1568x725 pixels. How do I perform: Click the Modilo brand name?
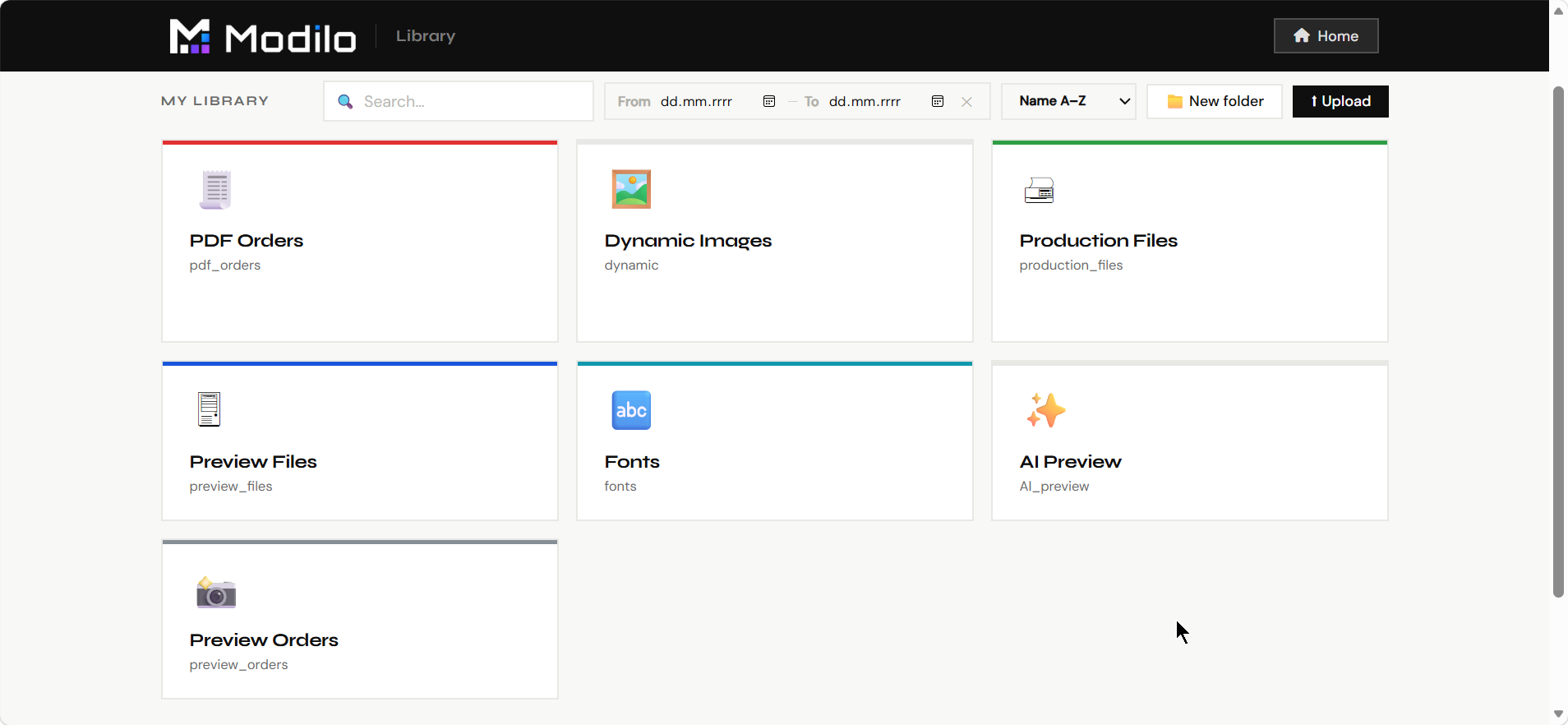[x=291, y=38]
